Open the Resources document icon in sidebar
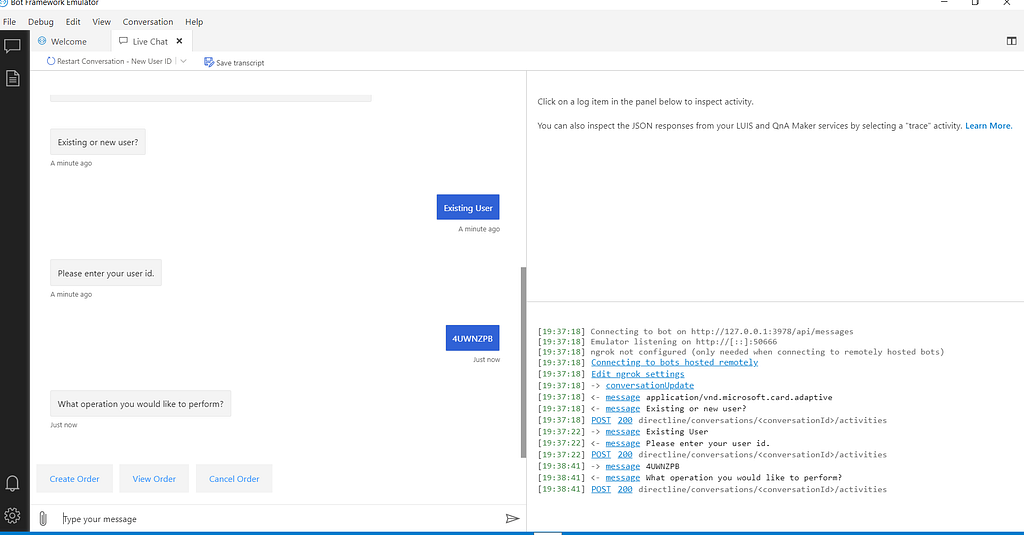The height and width of the screenshot is (535, 1024). (12, 78)
